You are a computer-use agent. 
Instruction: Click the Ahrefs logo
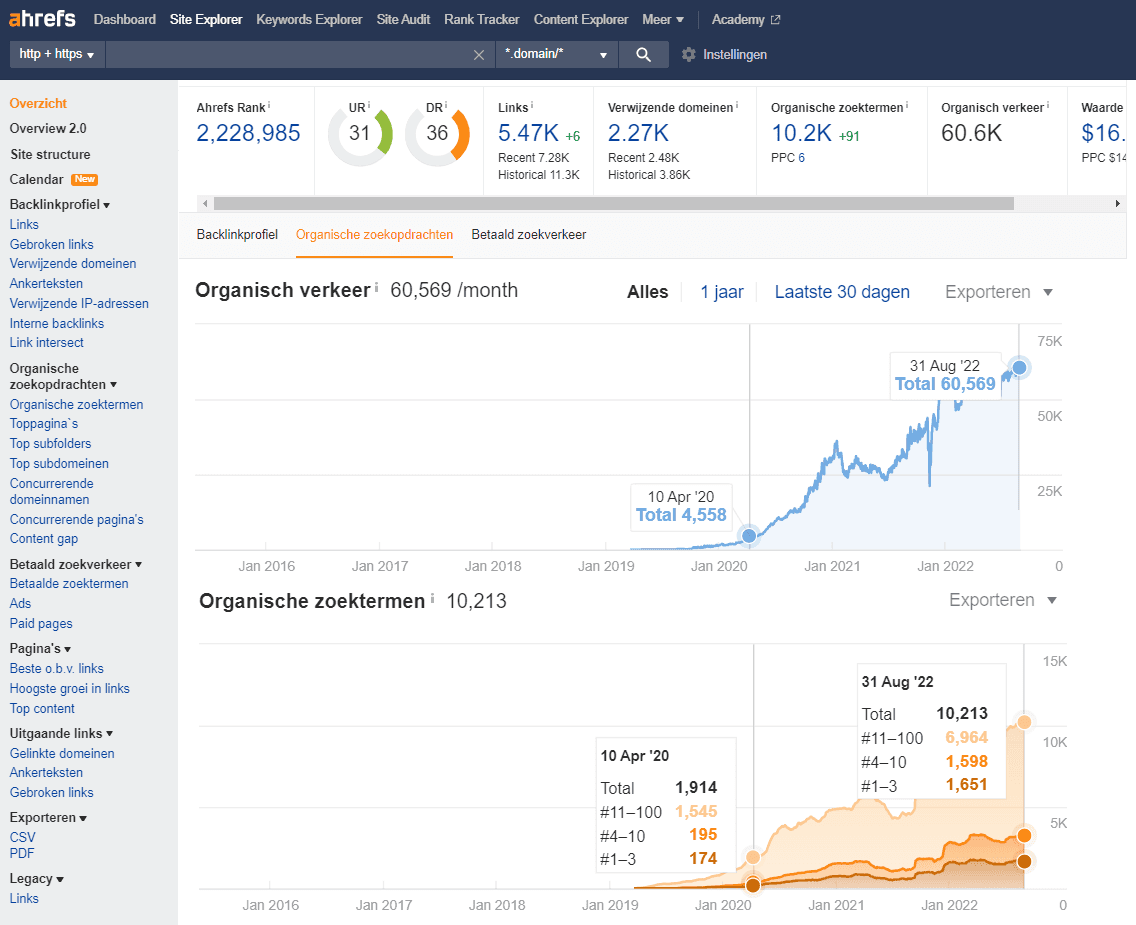coord(41,19)
